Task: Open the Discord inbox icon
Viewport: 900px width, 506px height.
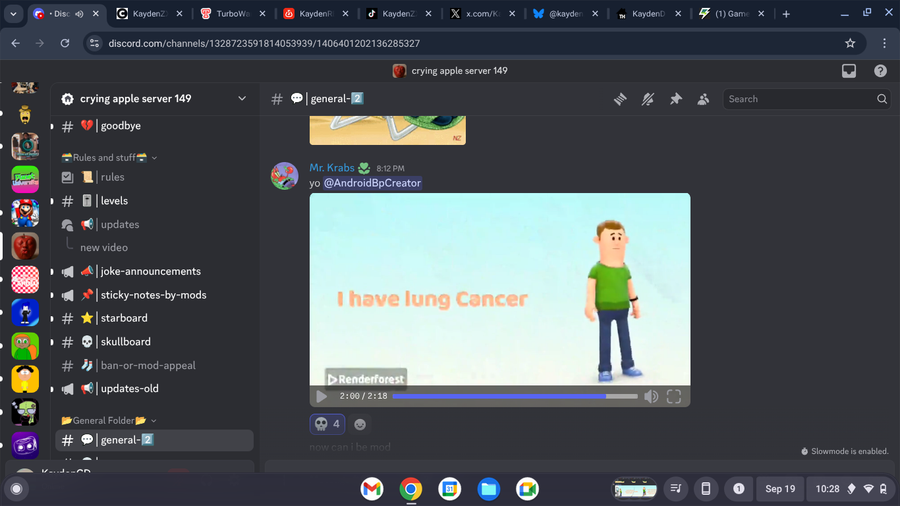Action: pos(849,71)
